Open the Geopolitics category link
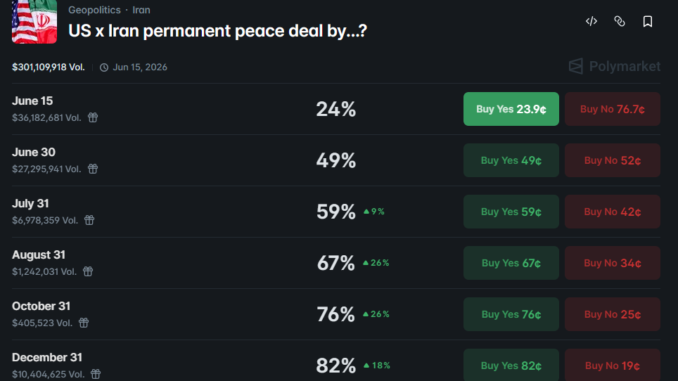This screenshot has height=381, width=678. click(x=94, y=10)
